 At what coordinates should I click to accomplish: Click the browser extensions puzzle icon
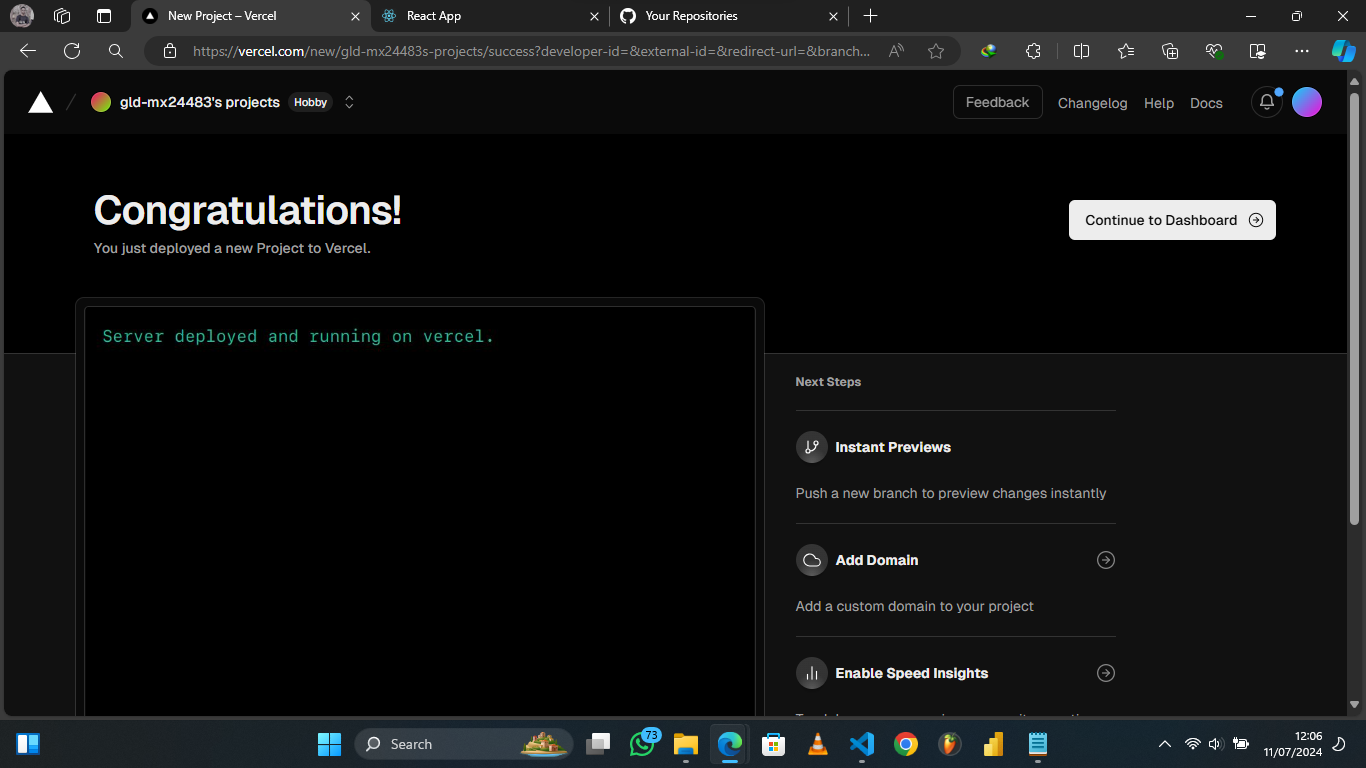[1033, 50]
